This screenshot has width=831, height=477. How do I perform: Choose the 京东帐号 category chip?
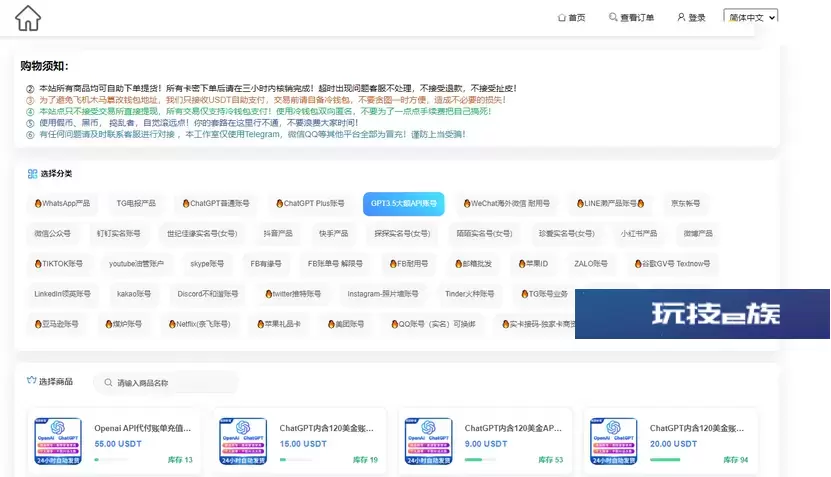click(685, 204)
